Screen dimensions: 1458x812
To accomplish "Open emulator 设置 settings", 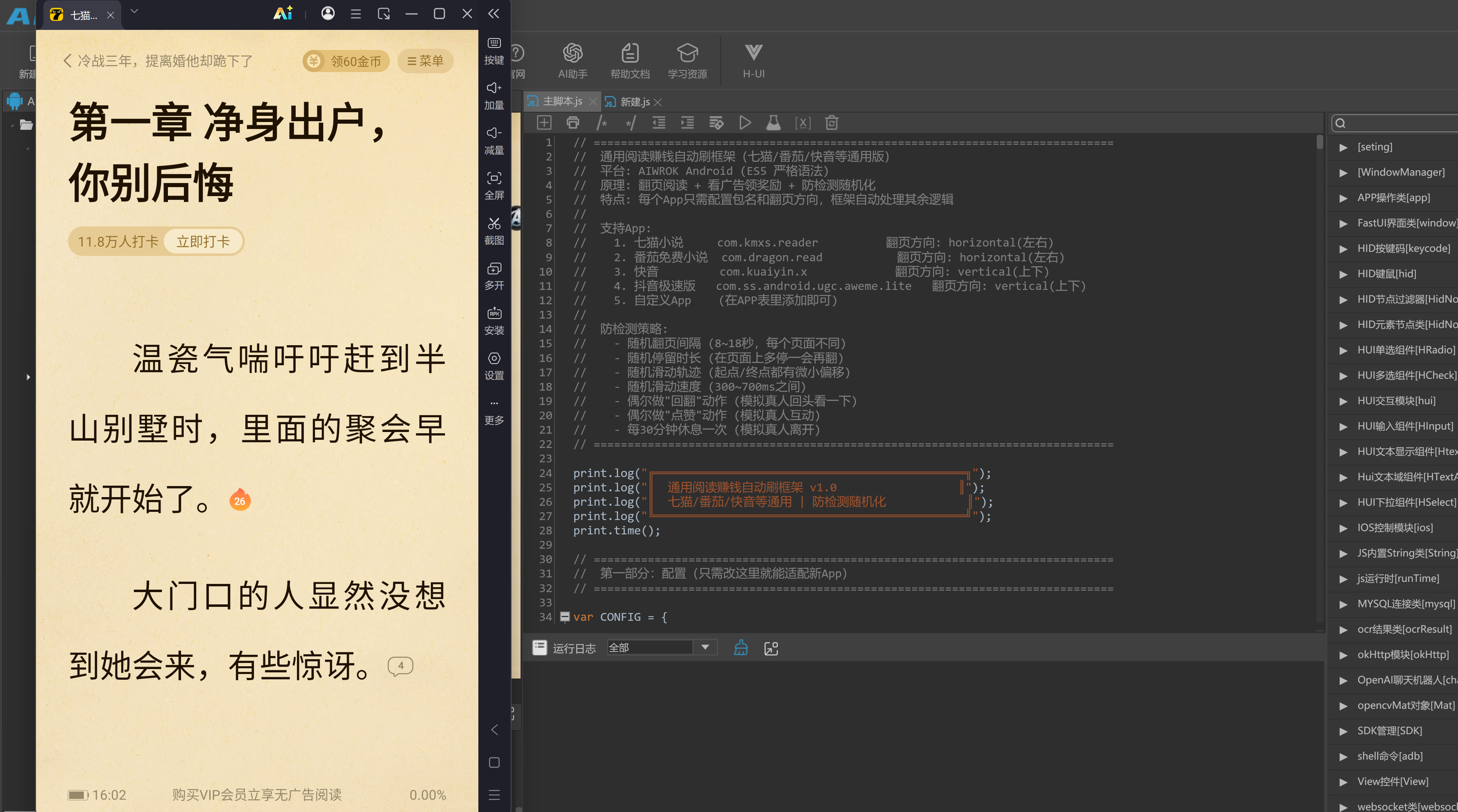I will [494, 366].
